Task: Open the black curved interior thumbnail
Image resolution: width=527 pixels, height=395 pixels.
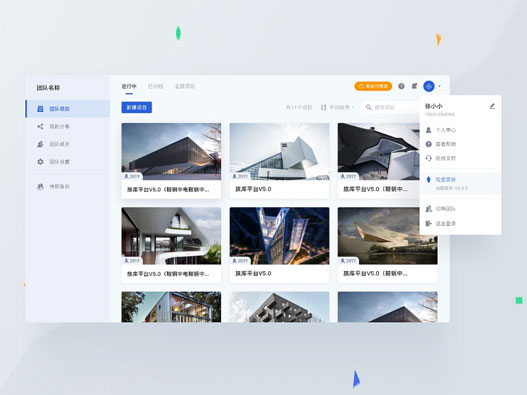Action: point(379,152)
